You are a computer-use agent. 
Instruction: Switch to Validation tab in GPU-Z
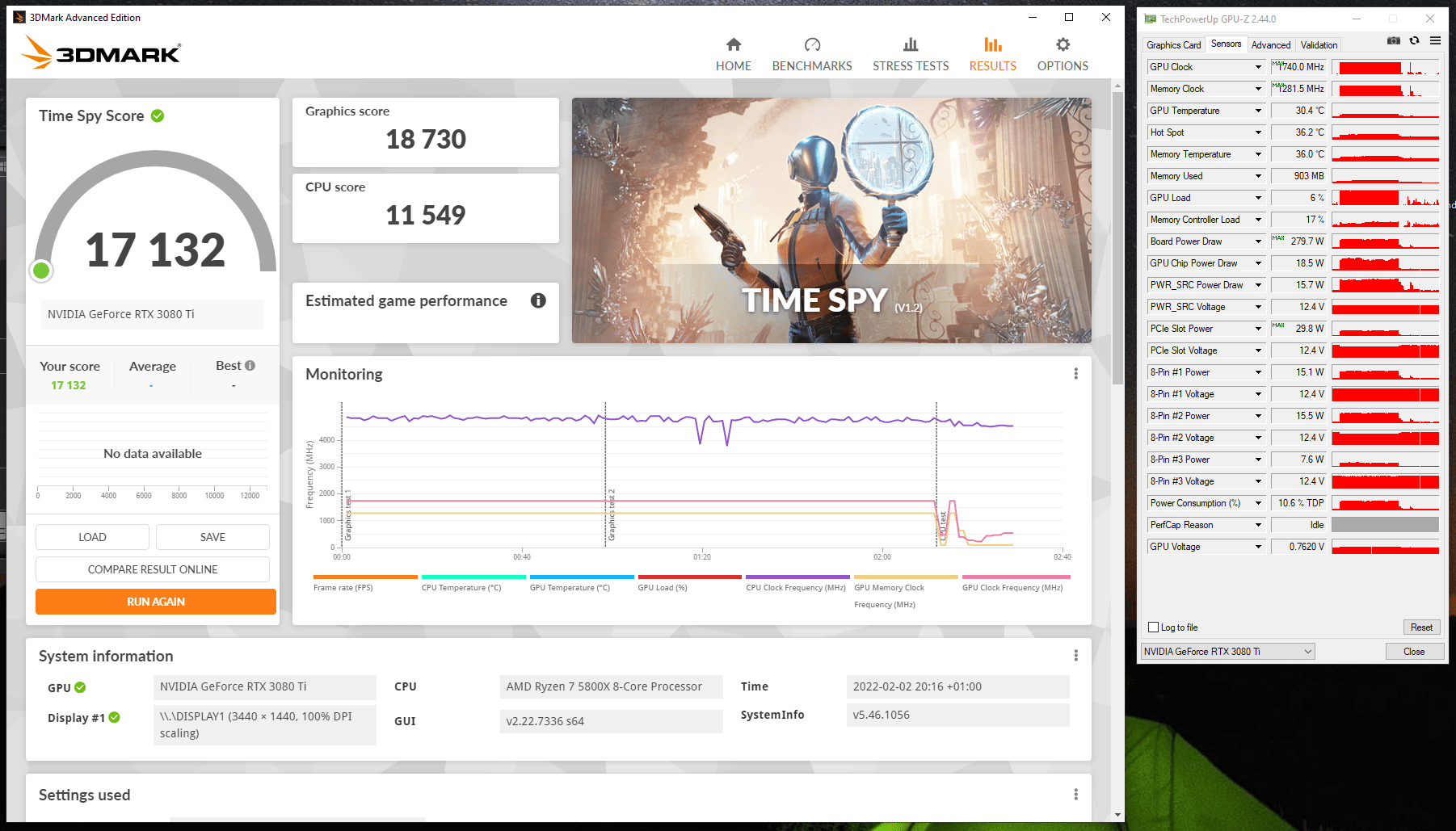point(1319,45)
